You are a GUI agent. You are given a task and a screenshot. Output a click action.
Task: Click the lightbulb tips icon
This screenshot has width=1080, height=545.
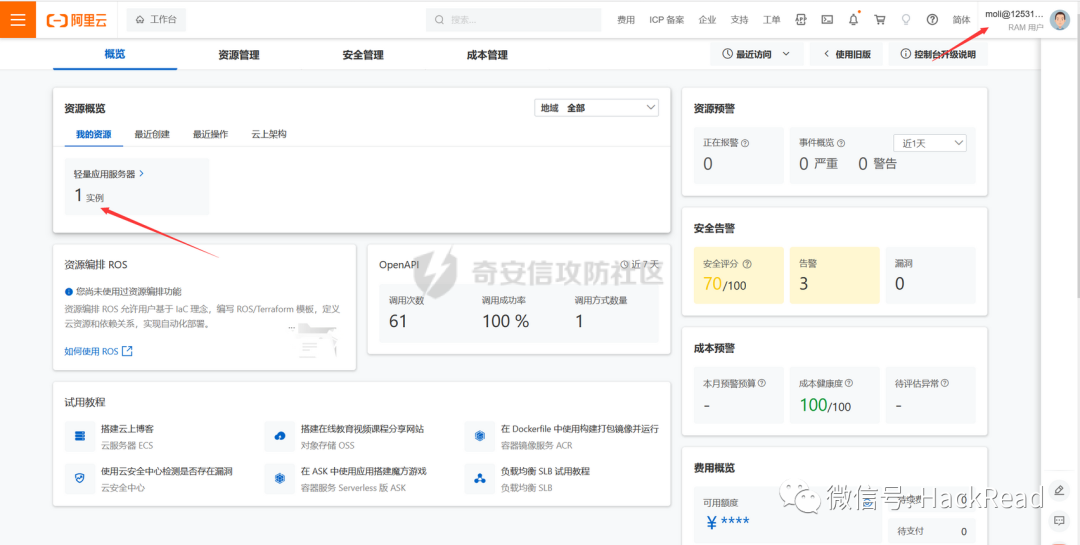tap(906, 20)
